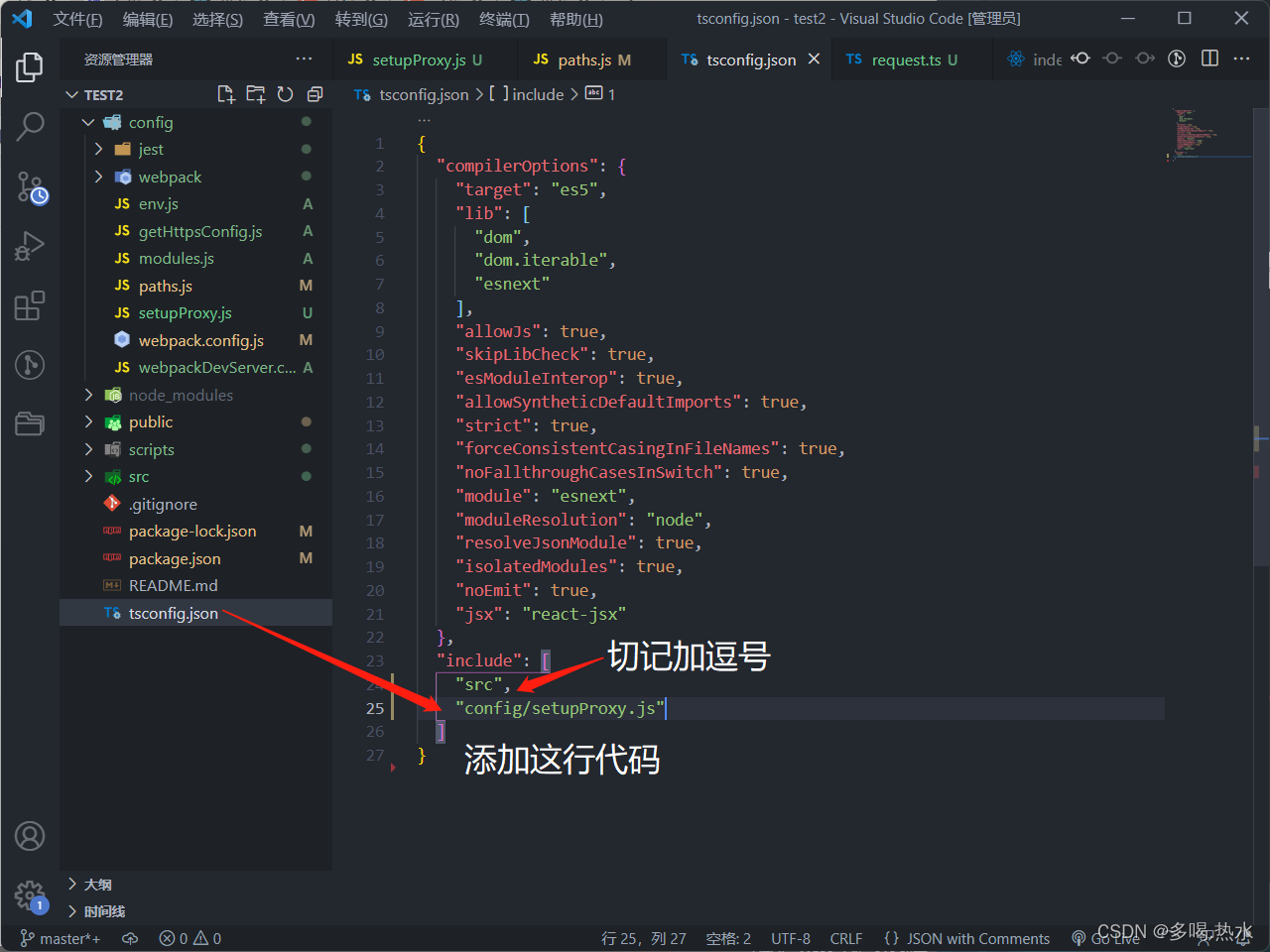The image size is (1270, 952).
Task: Refresh the explorer file tree
Action: point(286,94)
